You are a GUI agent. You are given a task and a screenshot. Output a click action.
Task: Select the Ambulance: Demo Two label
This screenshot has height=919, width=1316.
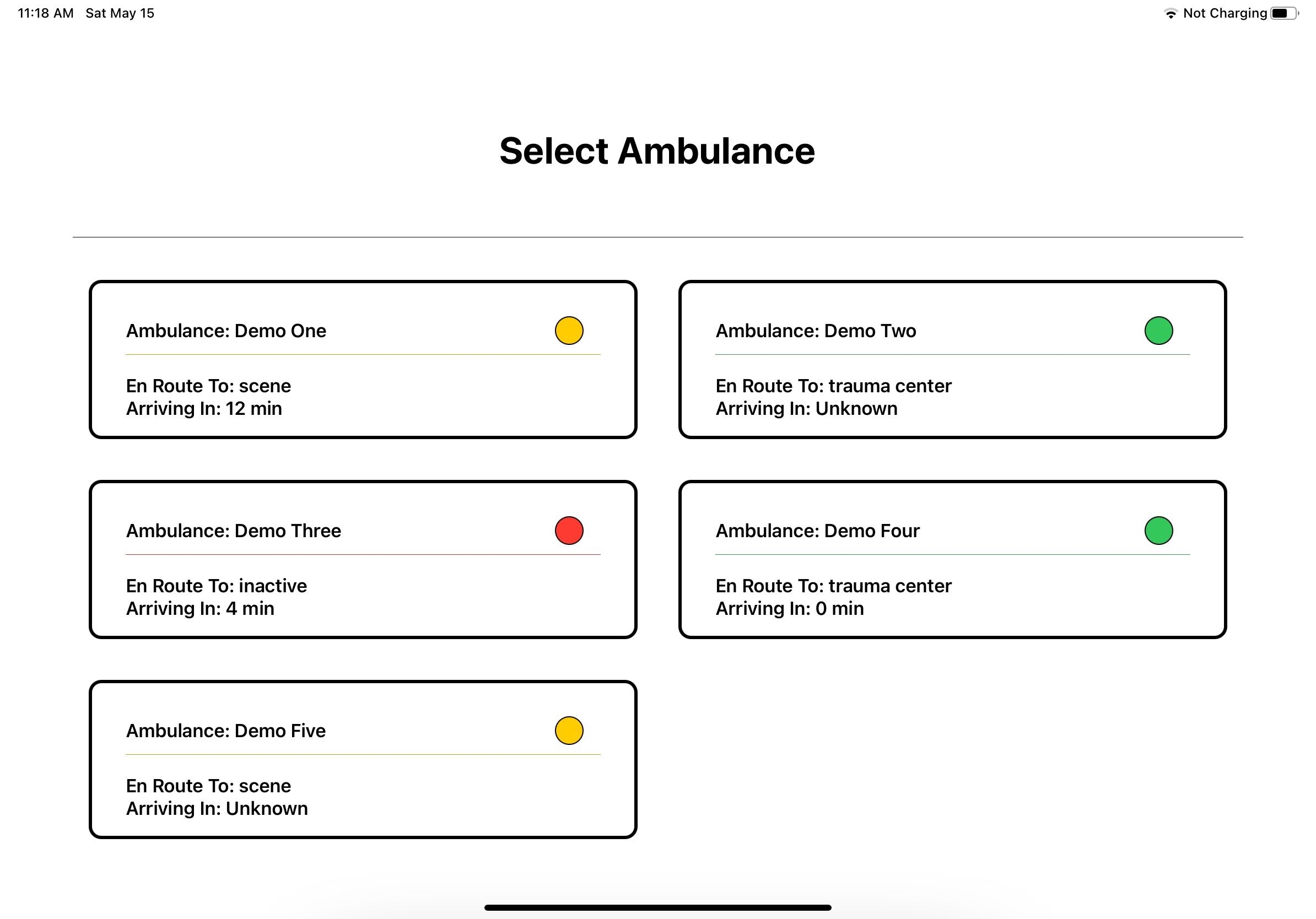[x=816, y=331]
